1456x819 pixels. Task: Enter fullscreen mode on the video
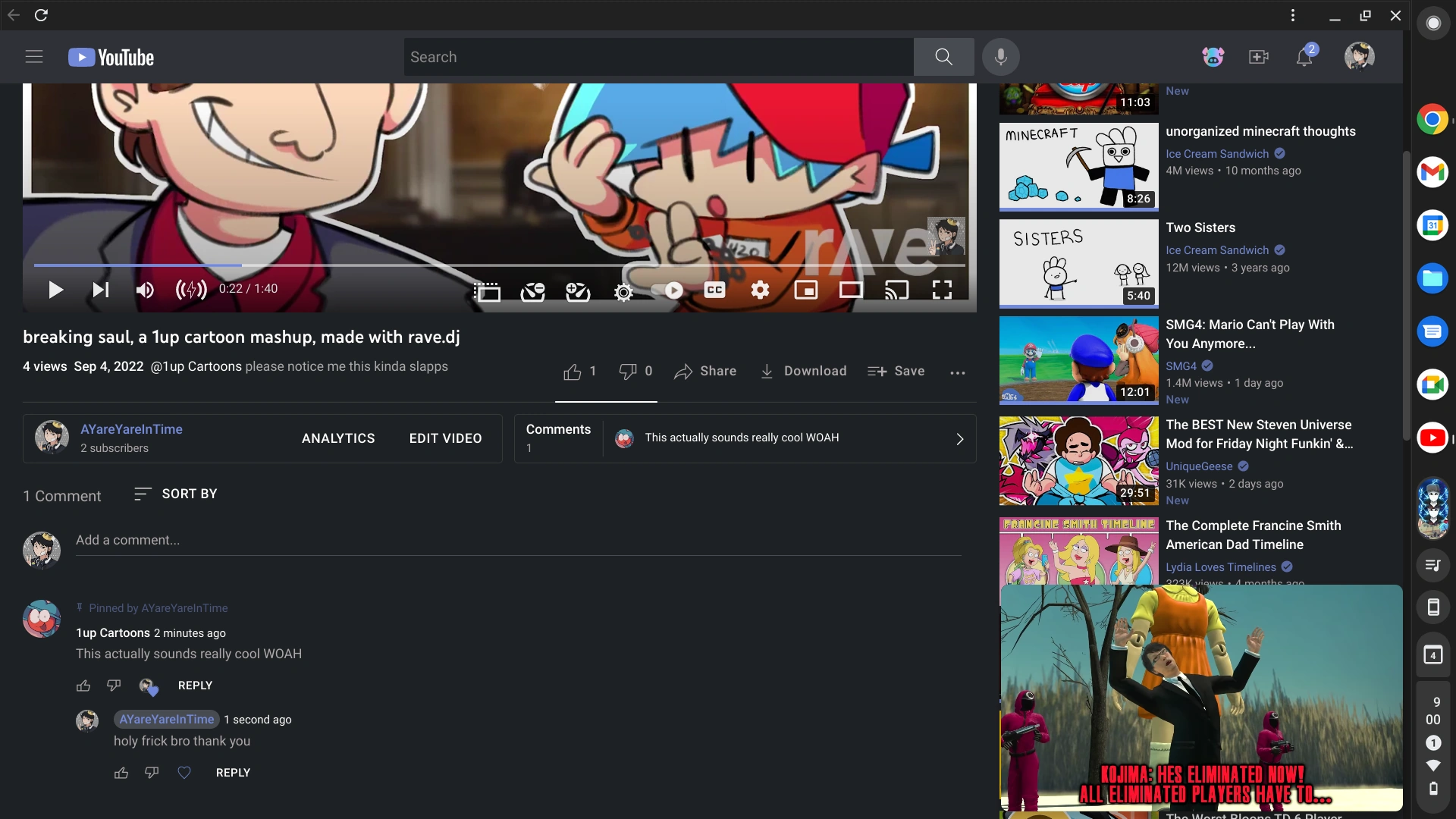(x=942, y=290)
